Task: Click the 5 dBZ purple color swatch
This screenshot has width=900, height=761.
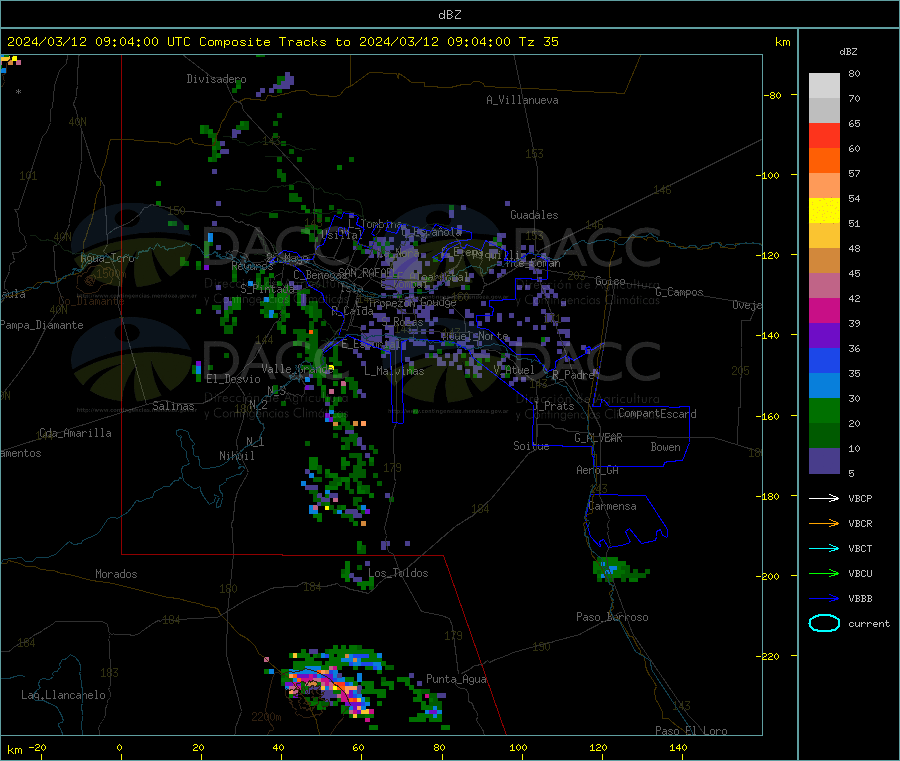Action: coord(824,461)
